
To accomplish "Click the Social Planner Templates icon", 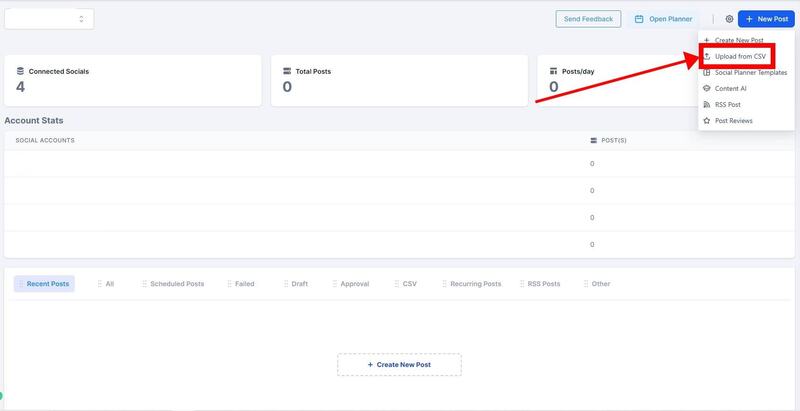I will pyautogui.click(x=707, y=72).
